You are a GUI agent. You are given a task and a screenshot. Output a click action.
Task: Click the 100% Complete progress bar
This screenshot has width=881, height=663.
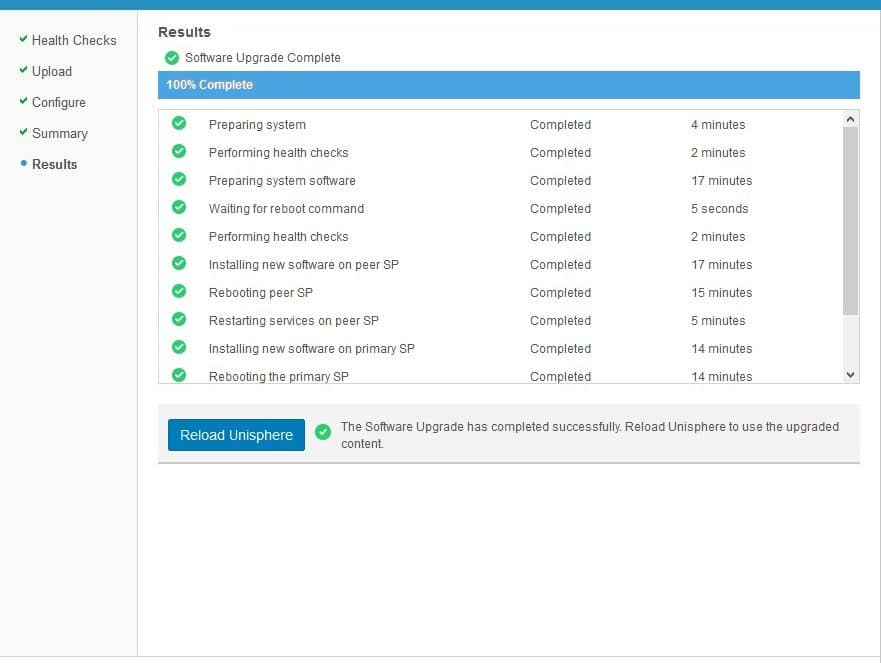[x=508, y=85]
